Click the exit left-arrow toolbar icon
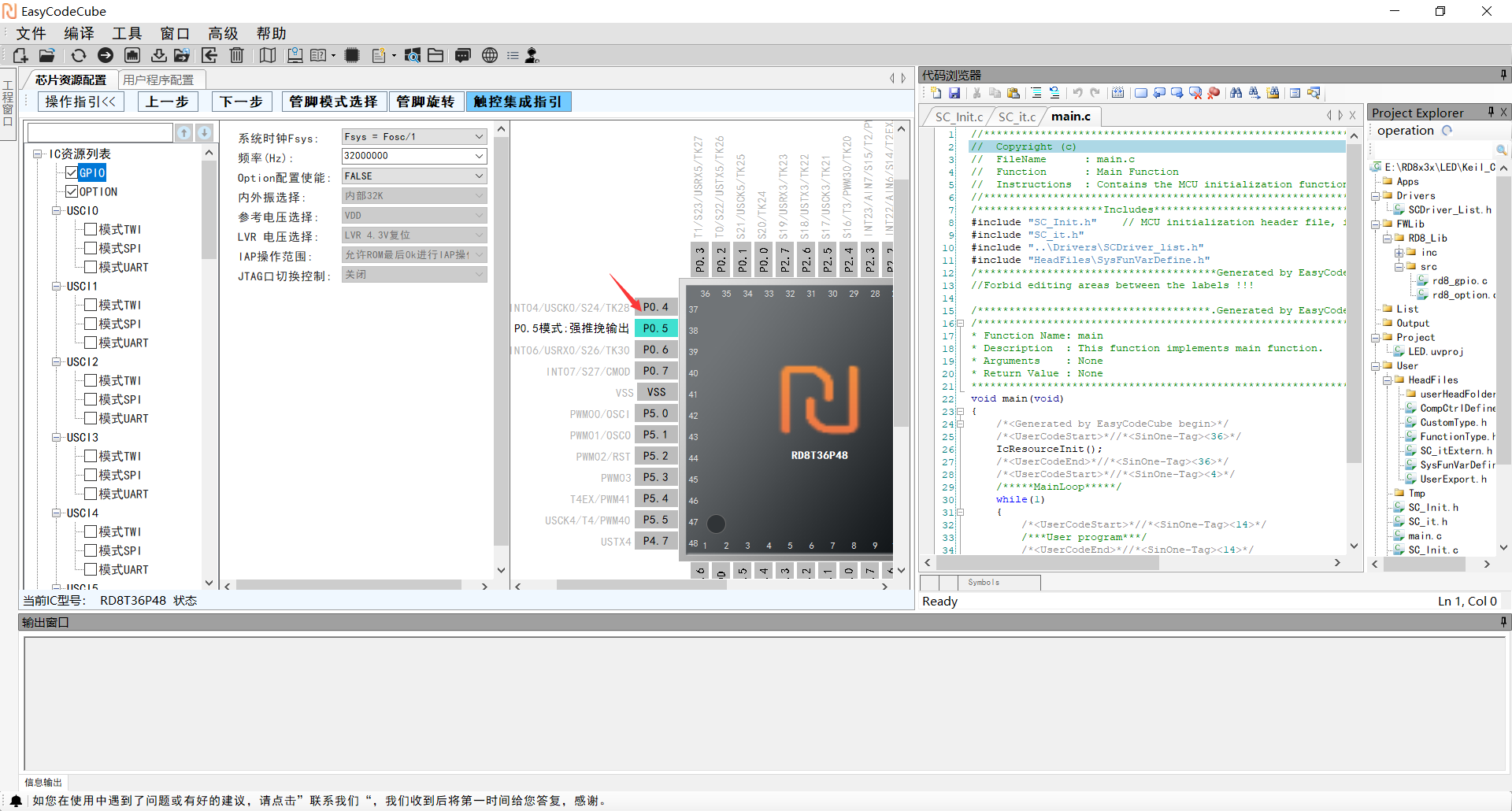This screenshot has width=1512, height=811. click(209, 55)
